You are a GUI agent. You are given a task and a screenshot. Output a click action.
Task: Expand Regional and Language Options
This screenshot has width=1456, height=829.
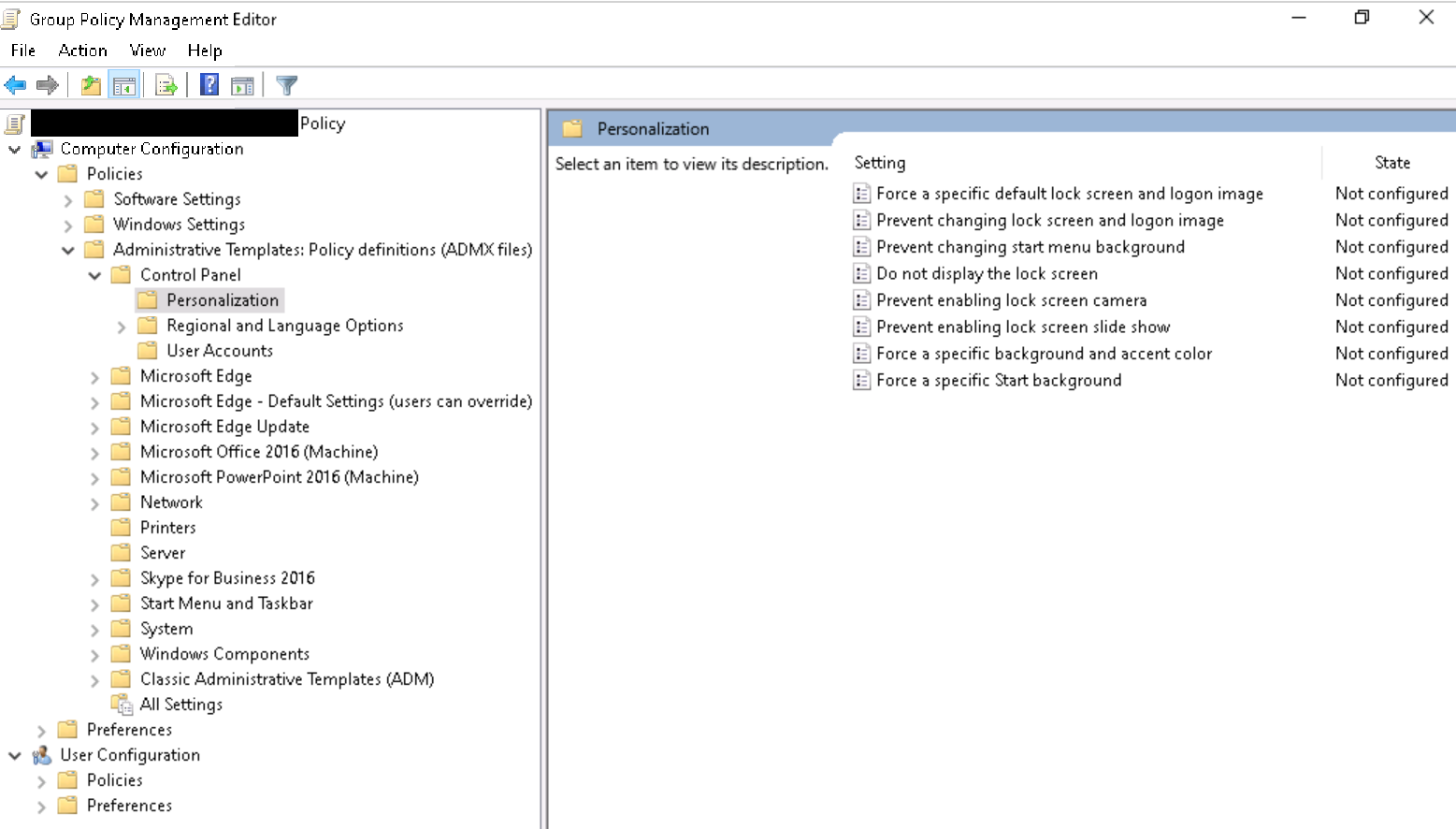click(122, 327)
